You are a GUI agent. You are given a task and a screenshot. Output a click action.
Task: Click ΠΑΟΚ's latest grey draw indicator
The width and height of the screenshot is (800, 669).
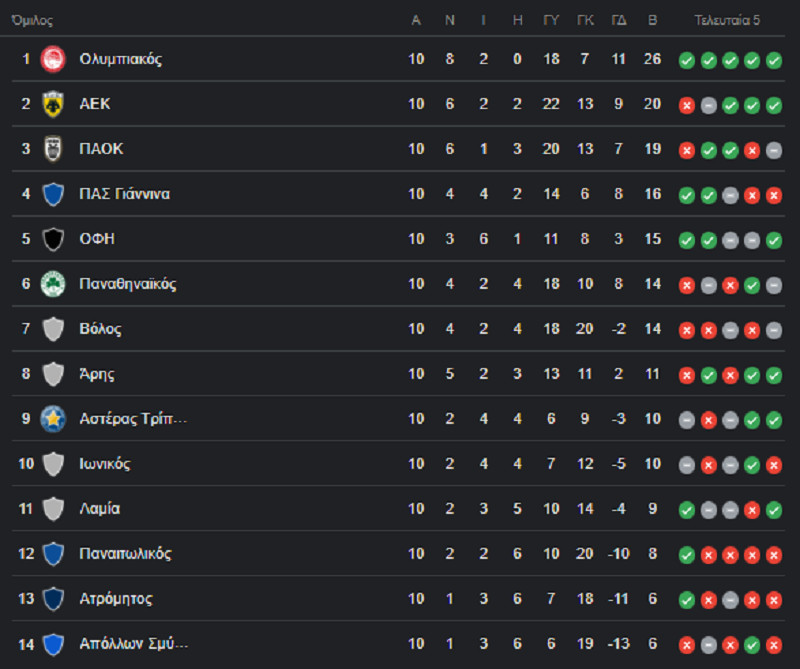click(774, 150)
